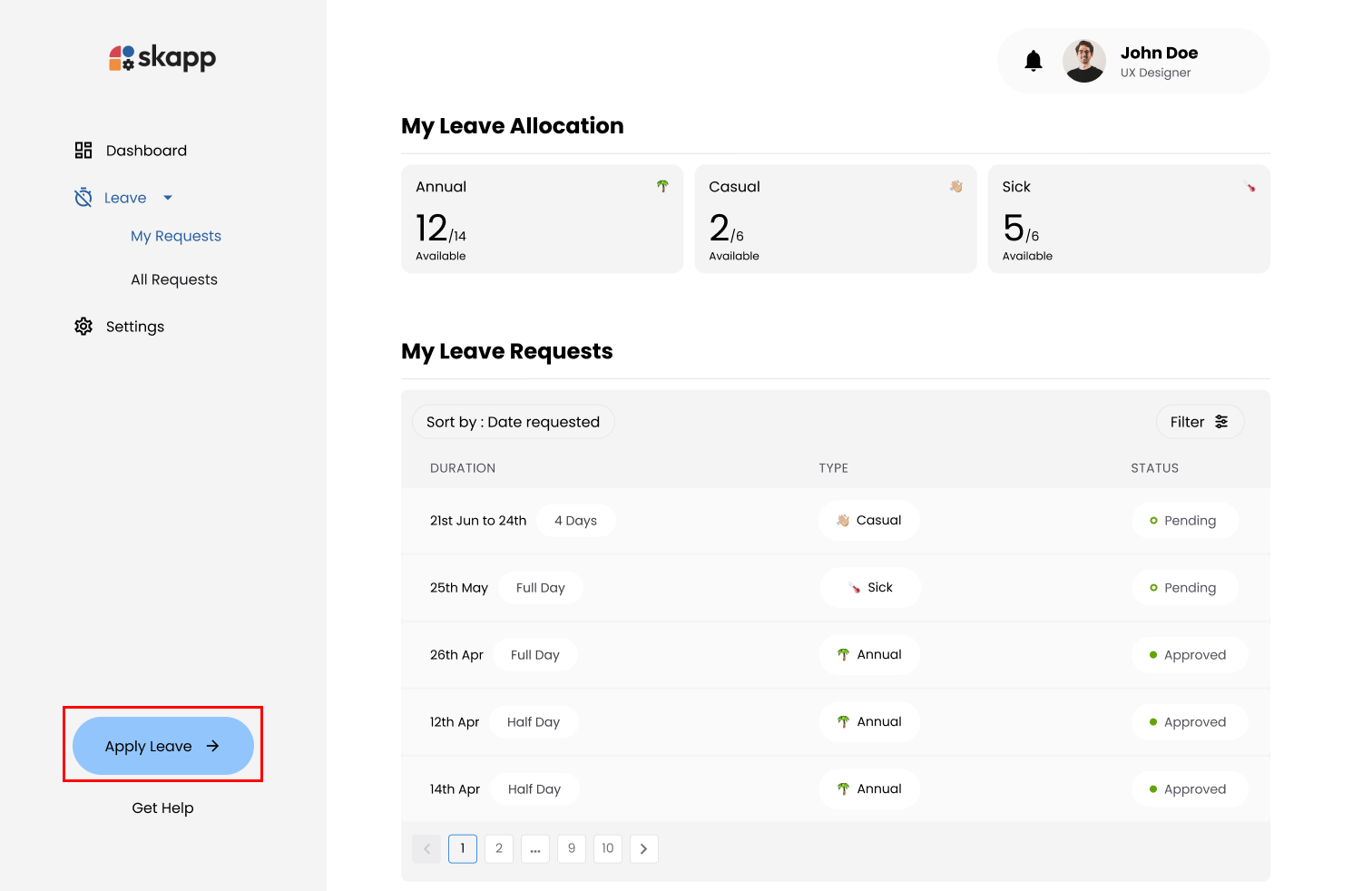
Task: Go to page 2 in pagination
Action: tap(498, 848)
